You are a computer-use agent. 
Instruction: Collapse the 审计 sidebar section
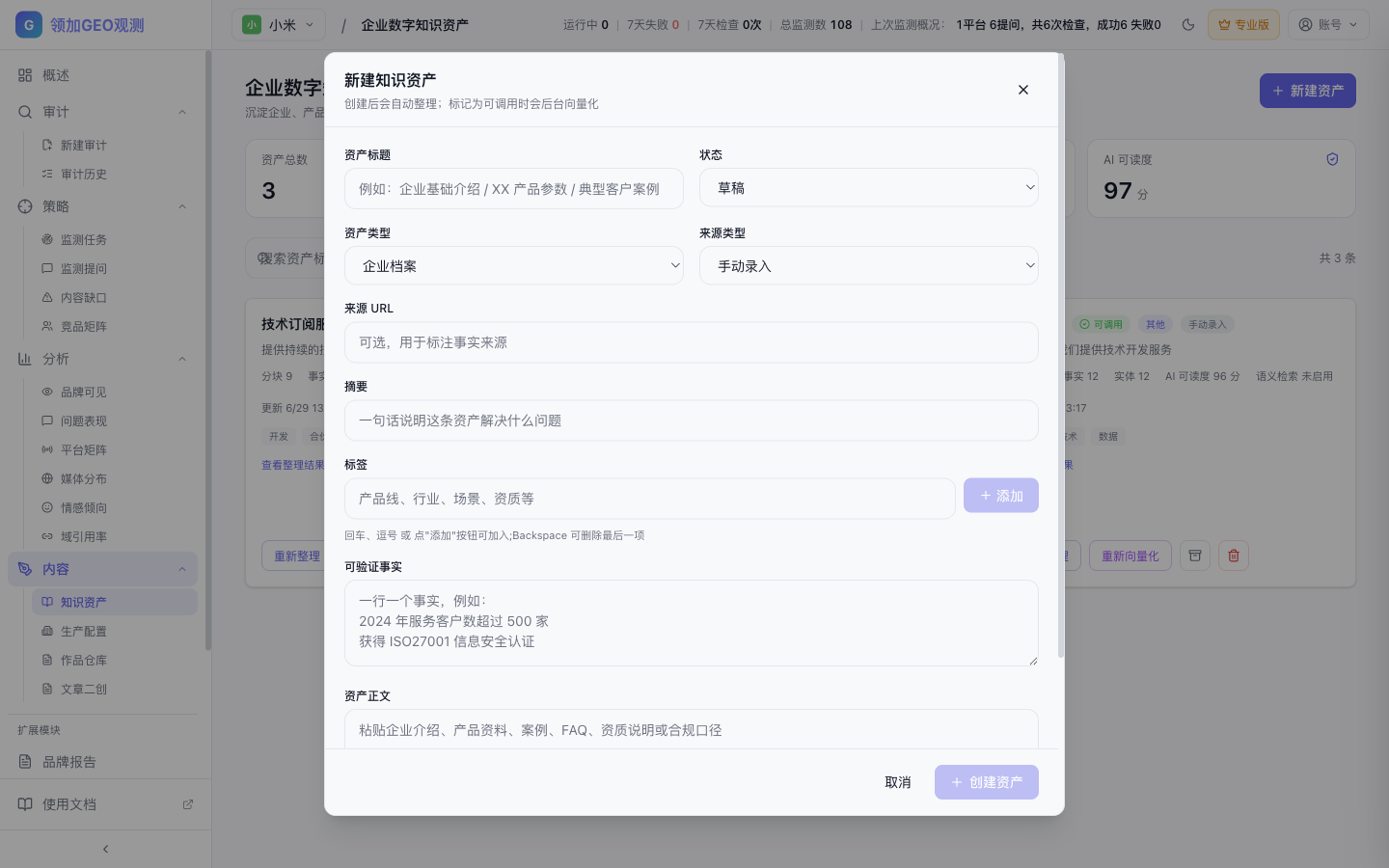[182, 112]
